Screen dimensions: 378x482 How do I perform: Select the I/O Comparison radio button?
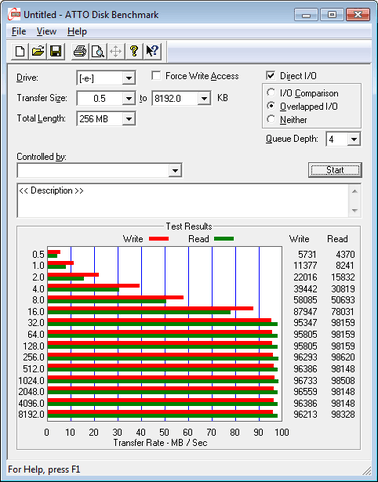(271, 92)
